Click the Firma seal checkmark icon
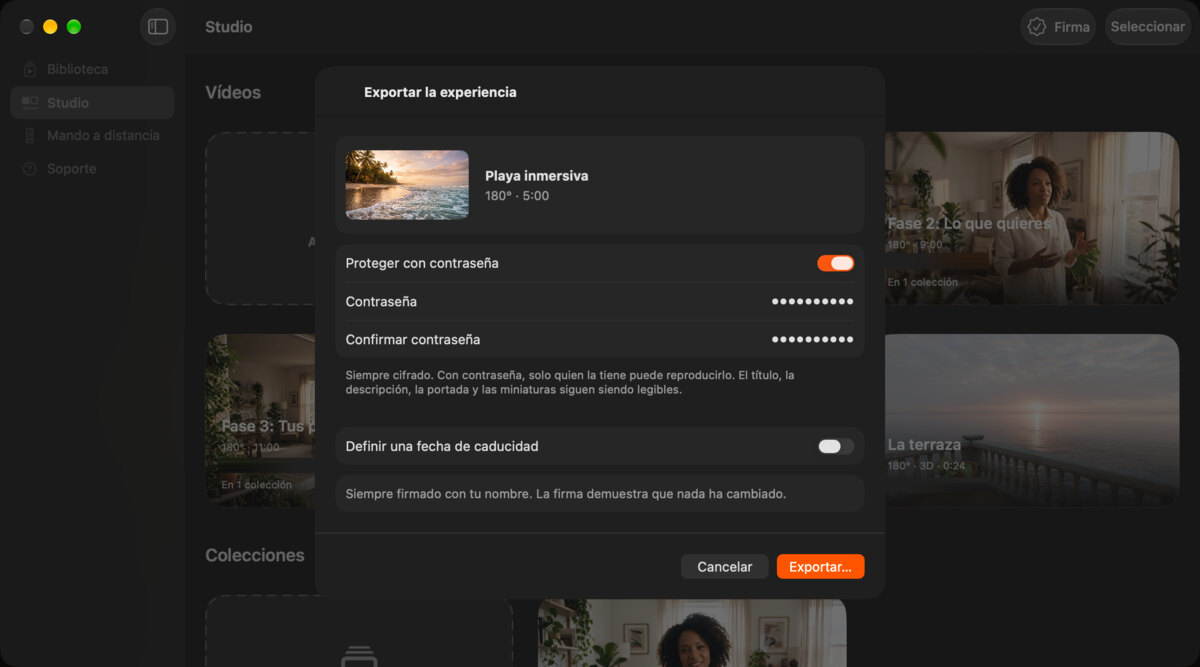The width and height of the screenshot is (1200, 667). pos(1038,27)
